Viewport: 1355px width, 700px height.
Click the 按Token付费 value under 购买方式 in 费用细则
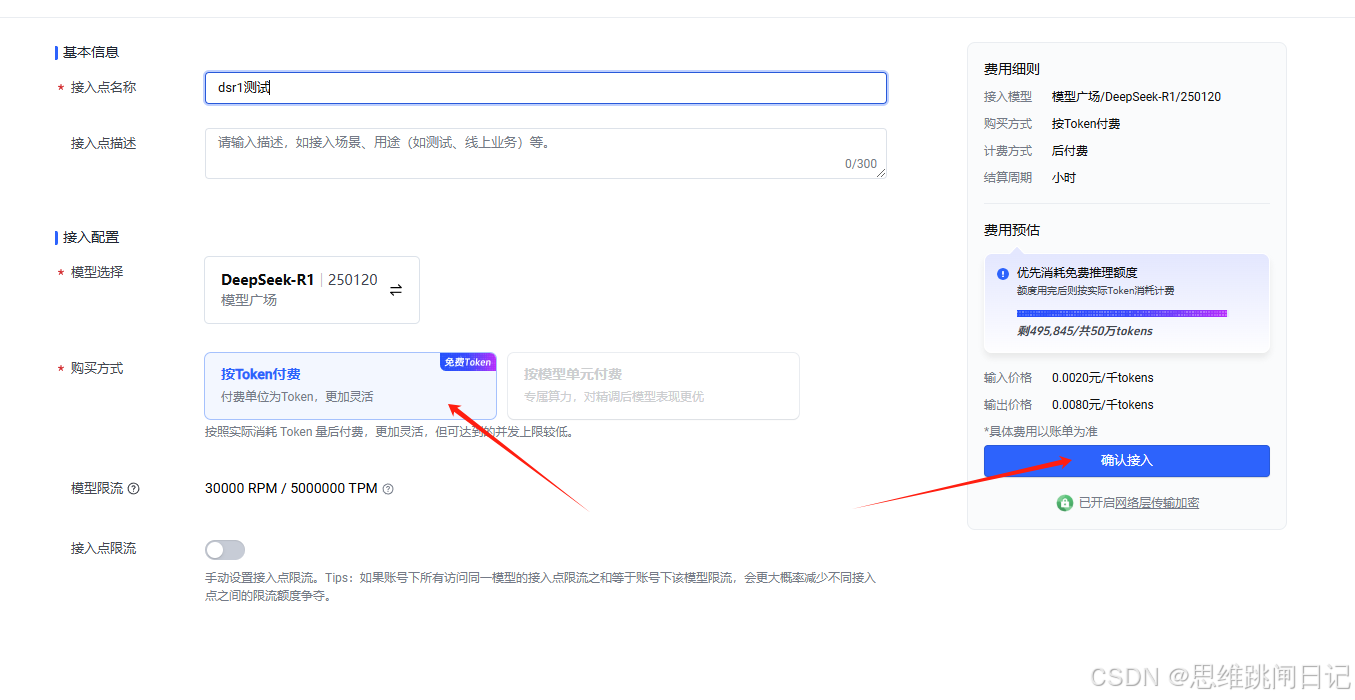point(1086,124)
